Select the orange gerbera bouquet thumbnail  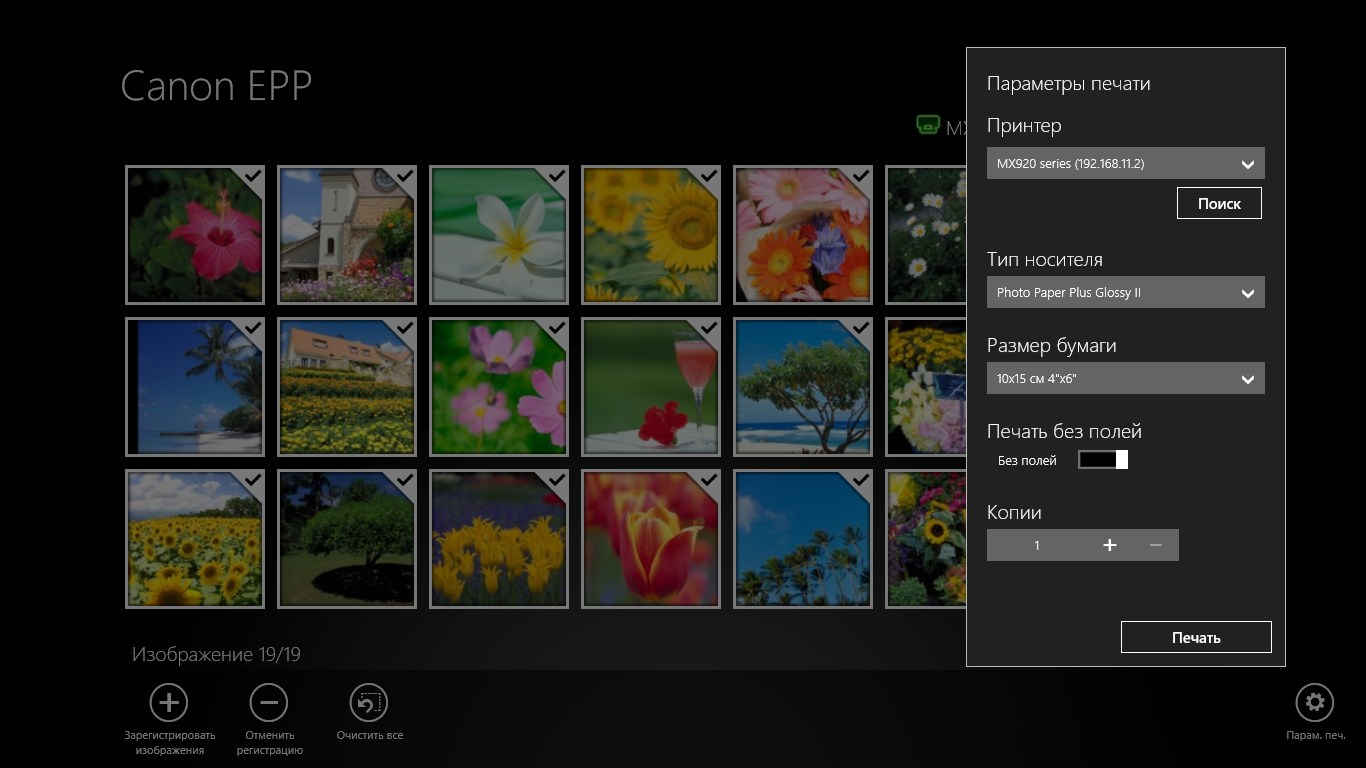(x=803, y=235)
